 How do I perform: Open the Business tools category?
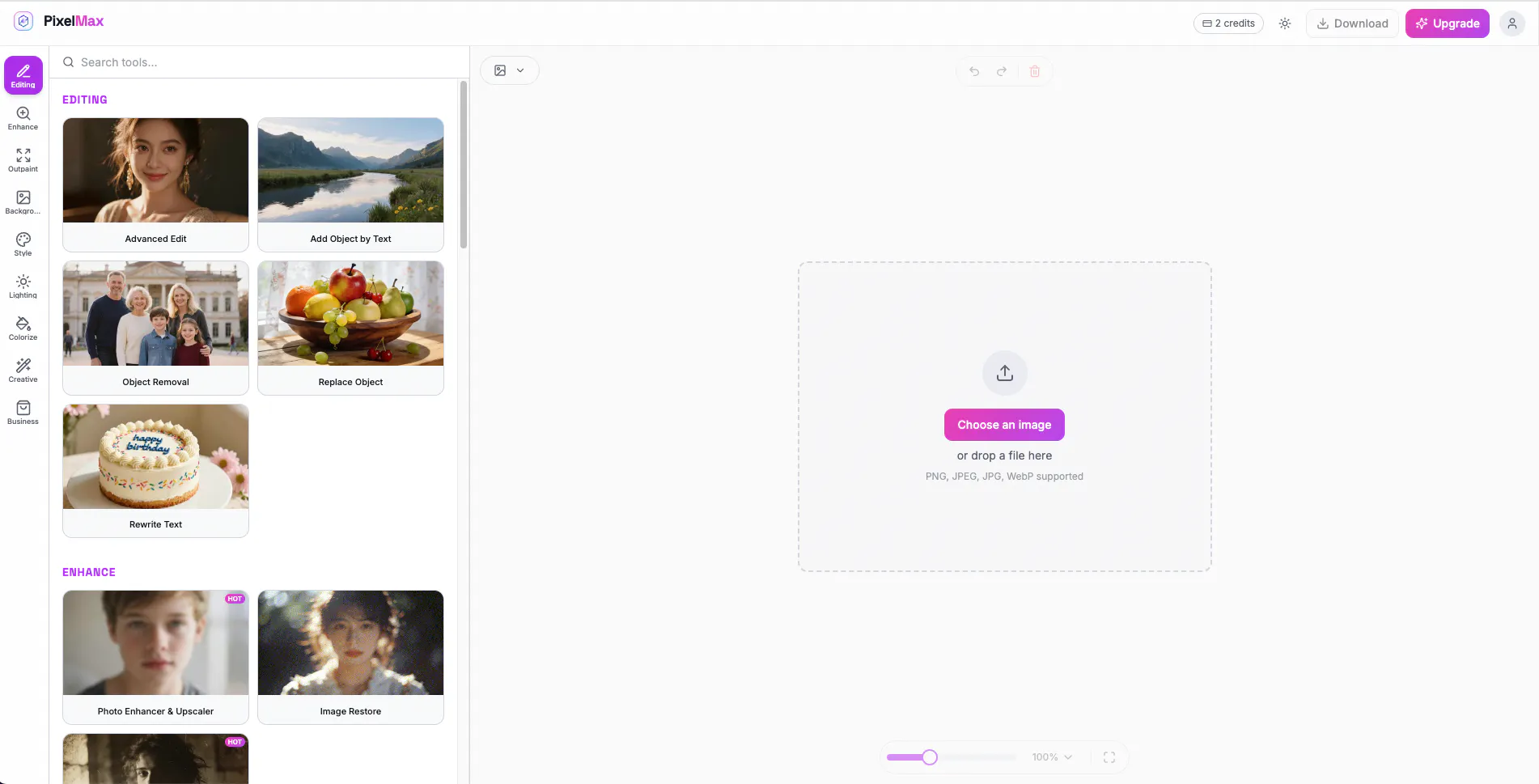pos(23,412)
